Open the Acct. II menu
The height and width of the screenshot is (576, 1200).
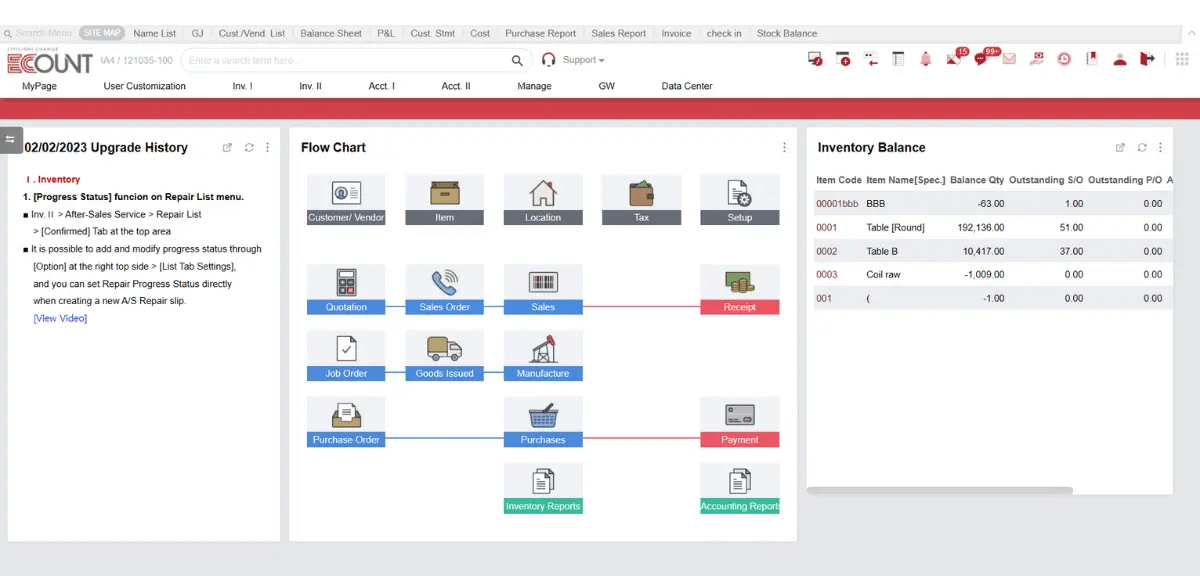pyautogui.click(x=456, y=86)
